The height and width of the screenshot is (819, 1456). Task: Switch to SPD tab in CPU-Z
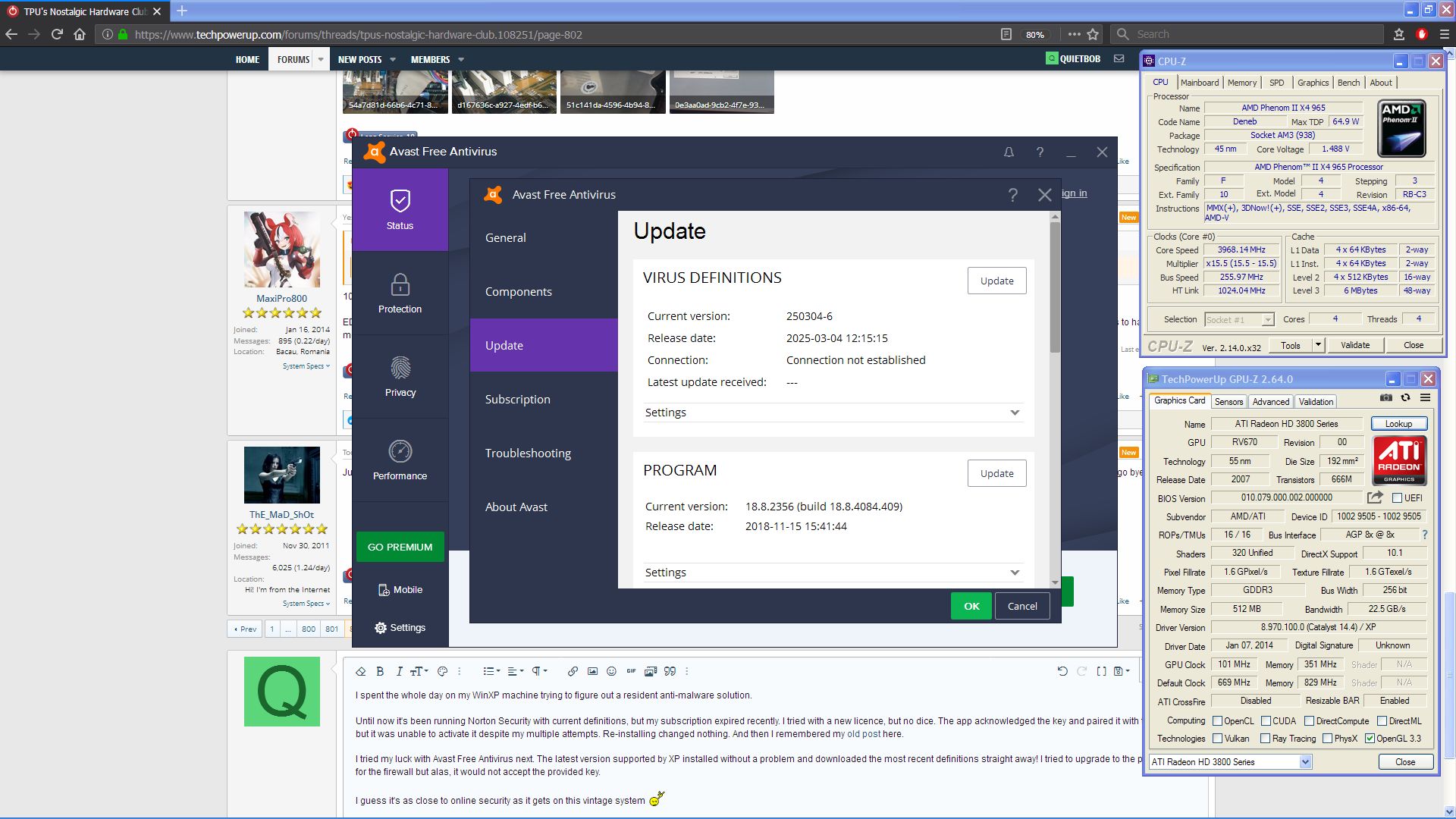[x=1277, y=83]
